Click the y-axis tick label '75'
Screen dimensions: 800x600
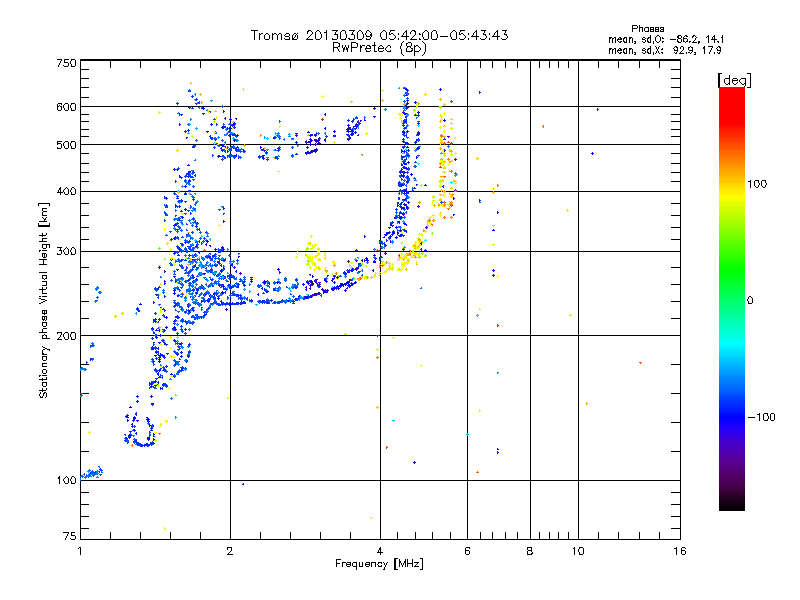pyautogui.click(x=70, y=536)
